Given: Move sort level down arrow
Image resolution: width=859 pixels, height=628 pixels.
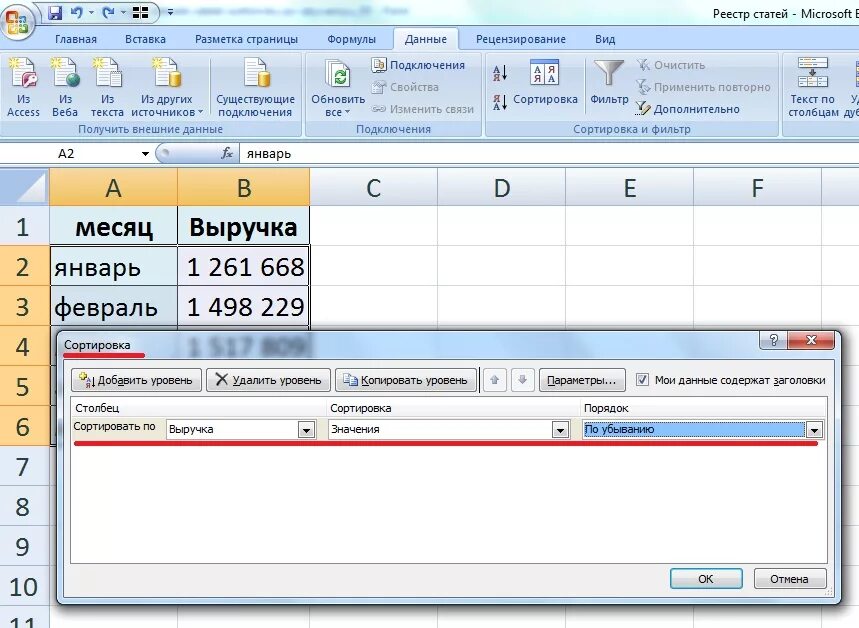Looking at the screenshot, I should [523, 380].
